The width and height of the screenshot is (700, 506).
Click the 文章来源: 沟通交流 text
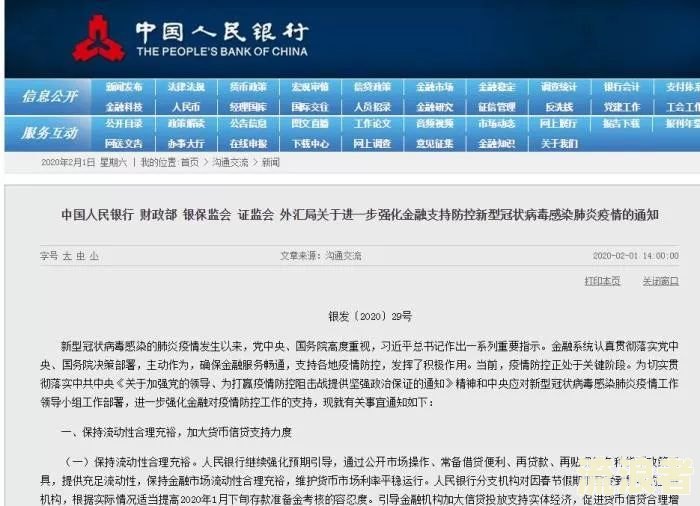point(321,256)
